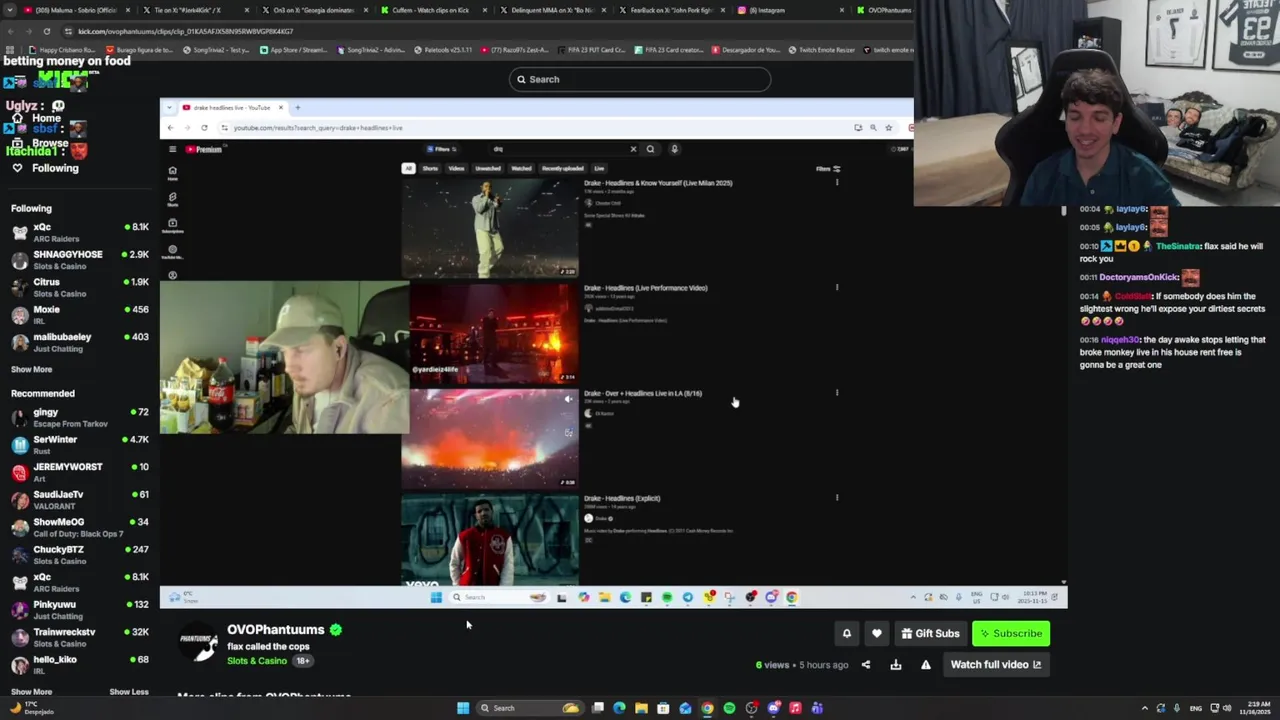
Task: Click Following link in Kick sidebar
Action: click(55, 168)
